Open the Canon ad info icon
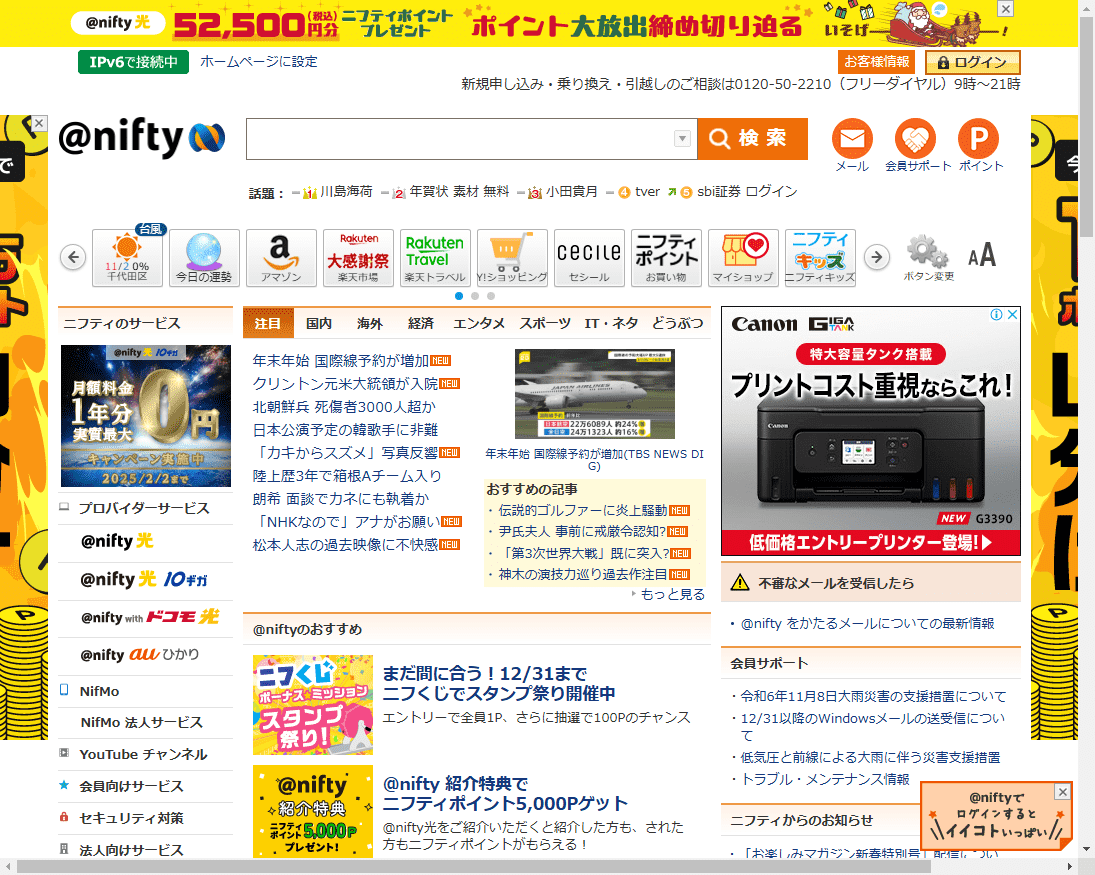 (997, 315)
